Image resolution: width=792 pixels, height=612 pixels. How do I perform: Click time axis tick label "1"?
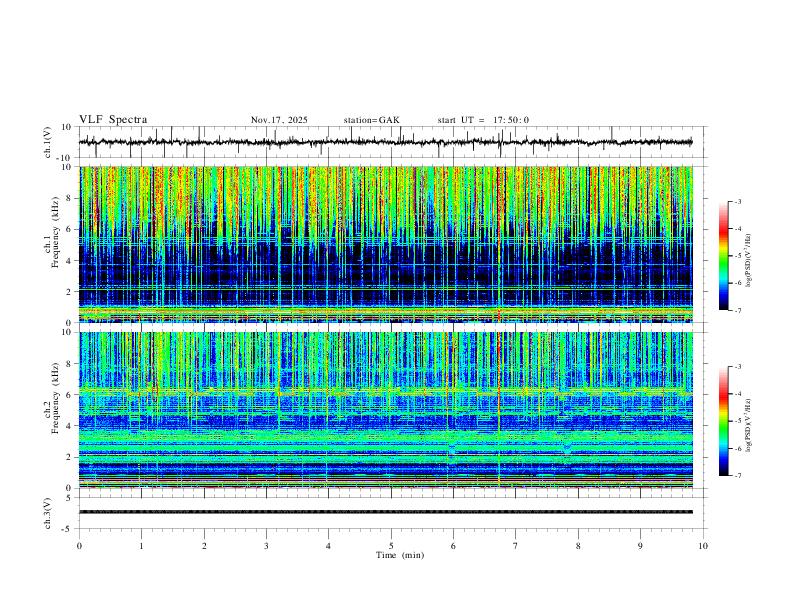[141, 546]
